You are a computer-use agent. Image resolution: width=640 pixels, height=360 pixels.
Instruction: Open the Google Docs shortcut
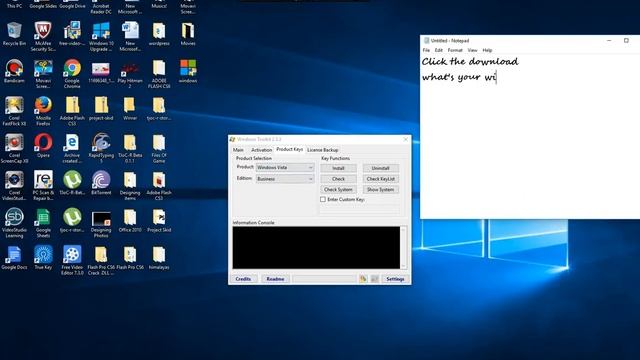(x=14, y=258)
